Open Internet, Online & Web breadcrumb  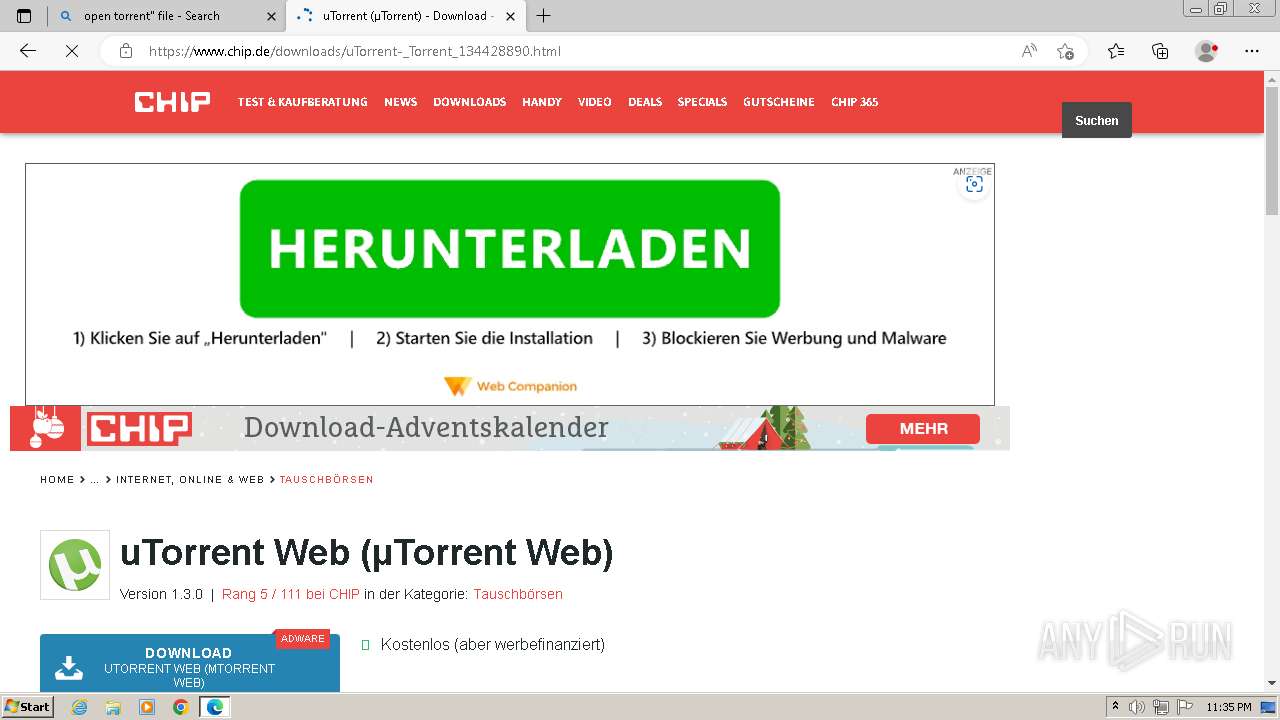[x=190, y=480]
